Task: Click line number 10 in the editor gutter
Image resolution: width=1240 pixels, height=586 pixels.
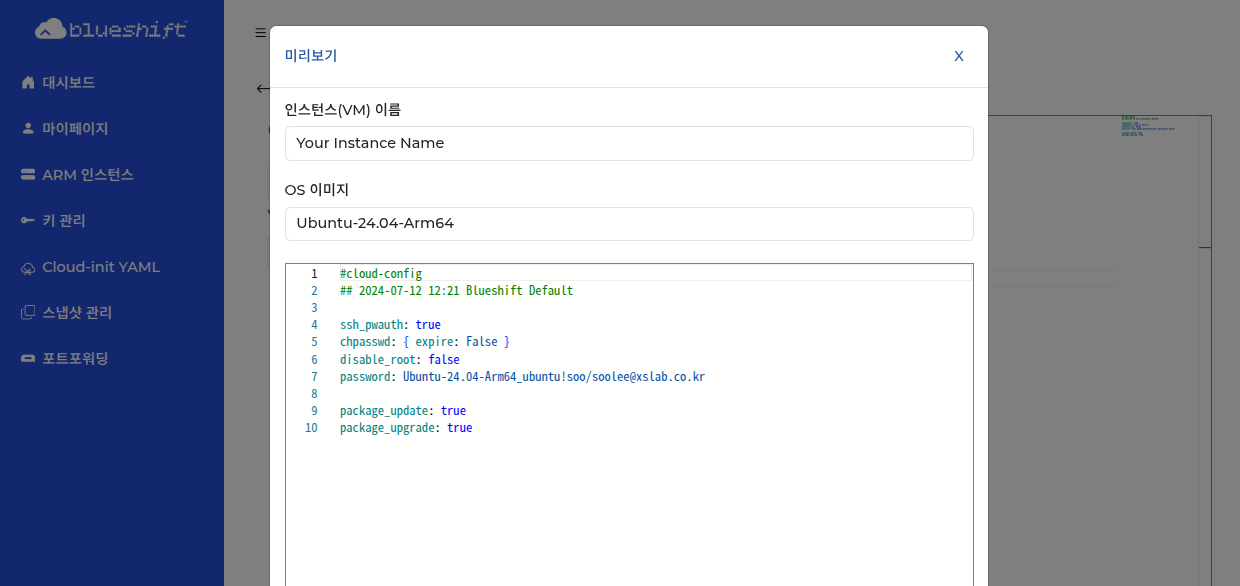Action: click(x=311, y=428)
